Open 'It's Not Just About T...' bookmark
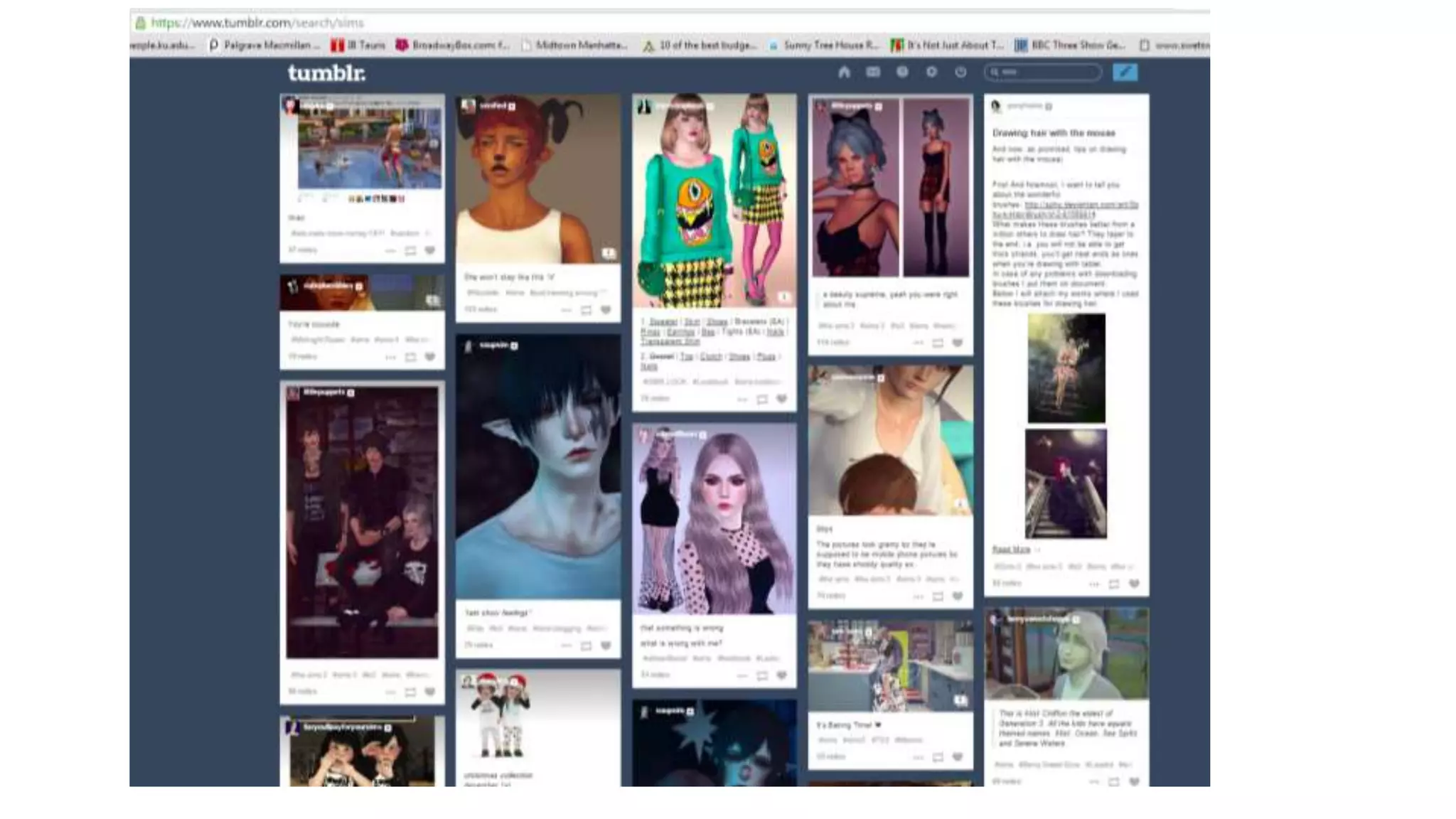Screen dimensions: 1456x819 click(x=948, y=45)
